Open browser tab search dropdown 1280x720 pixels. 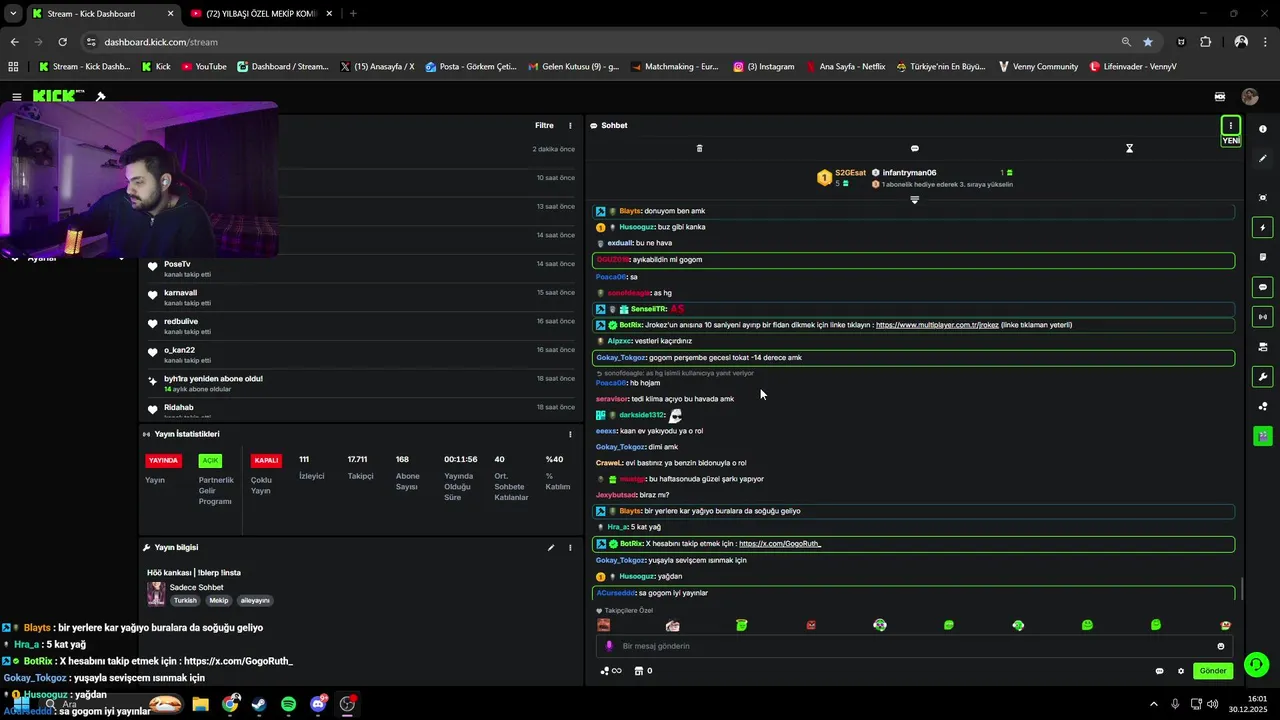coord(13,13)
